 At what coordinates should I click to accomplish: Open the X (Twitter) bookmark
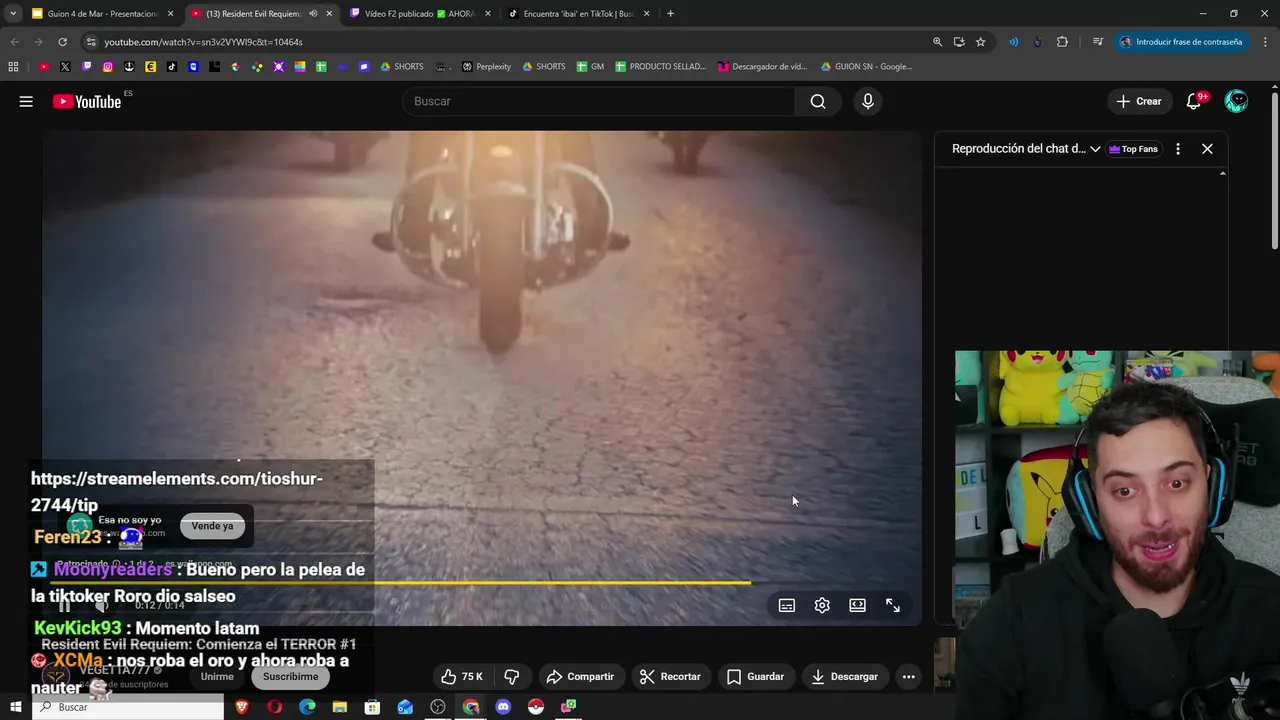pos(65,67)
